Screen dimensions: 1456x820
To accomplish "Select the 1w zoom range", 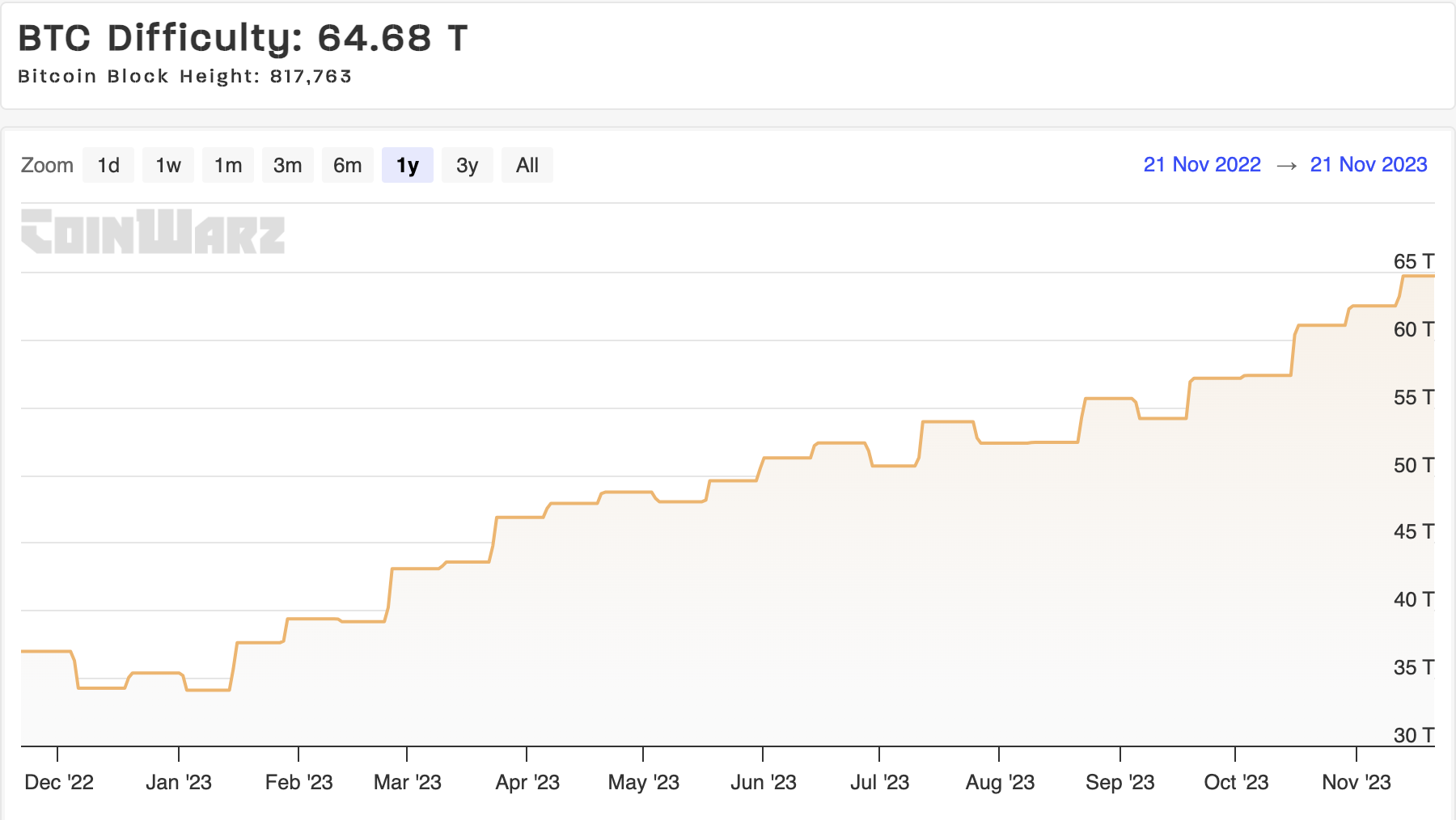I will point(168,165).
